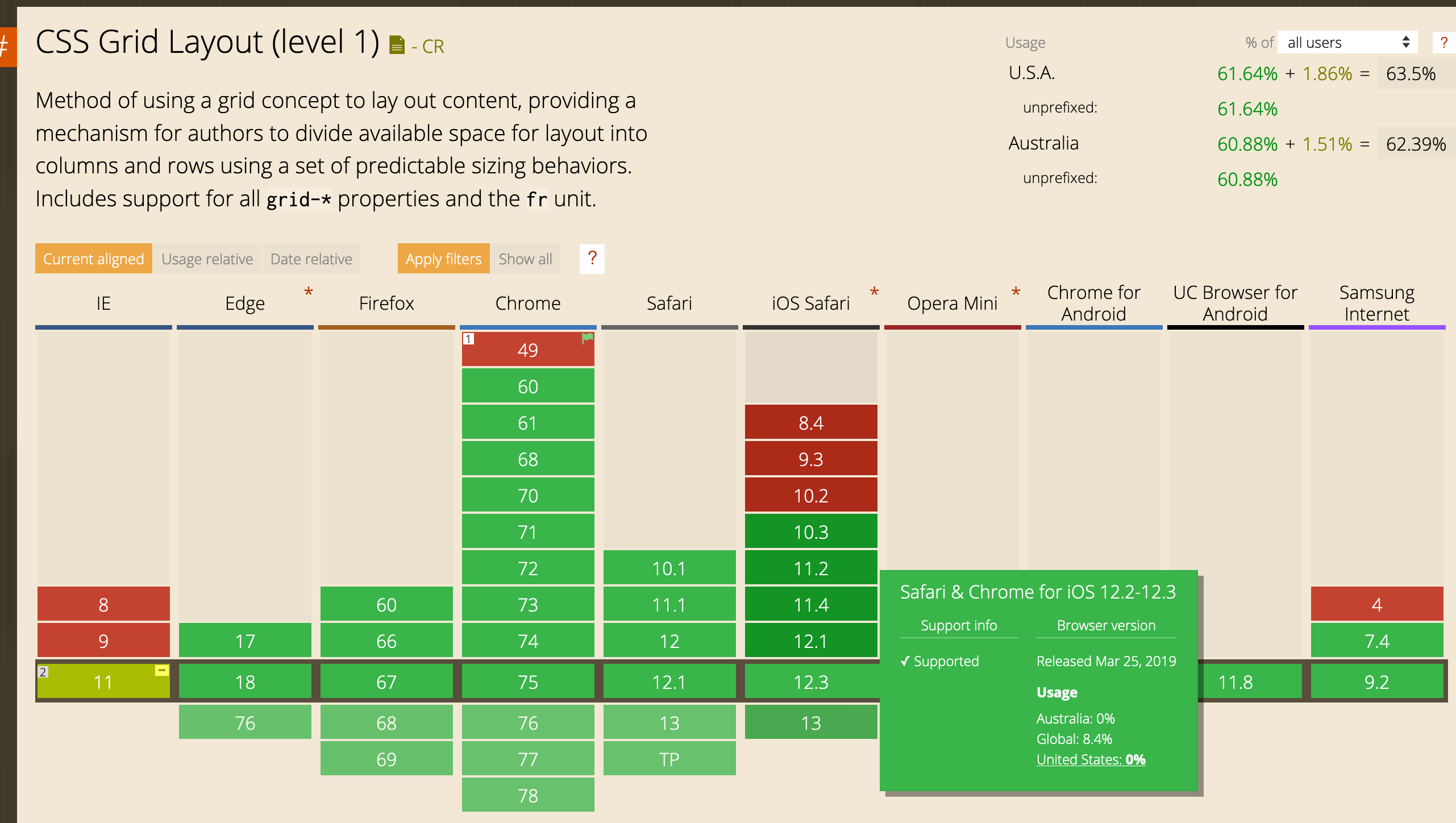
Task: Click the Australia total 62.39% value
Action: 1416,144
